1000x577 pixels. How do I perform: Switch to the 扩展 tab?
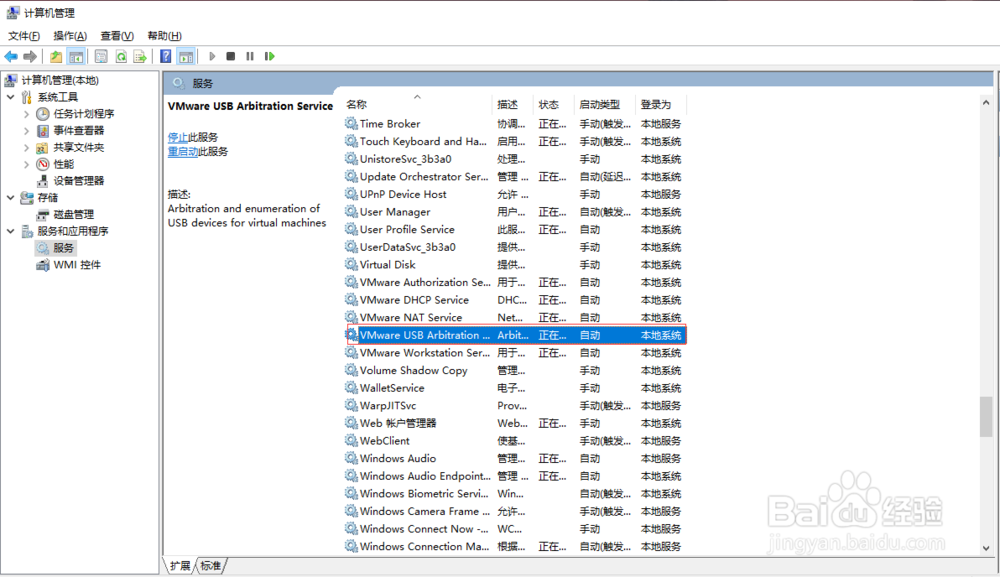click(180, 566)
